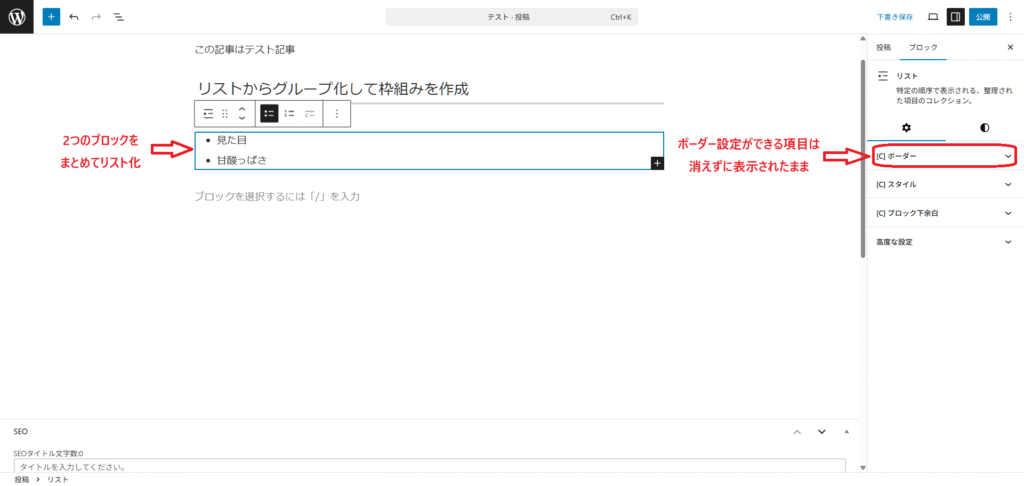Switch to the 投稿 sidebar tab
Image resolution: width=1024 pixels, height=486 pixels.
(x=883, y=48)
